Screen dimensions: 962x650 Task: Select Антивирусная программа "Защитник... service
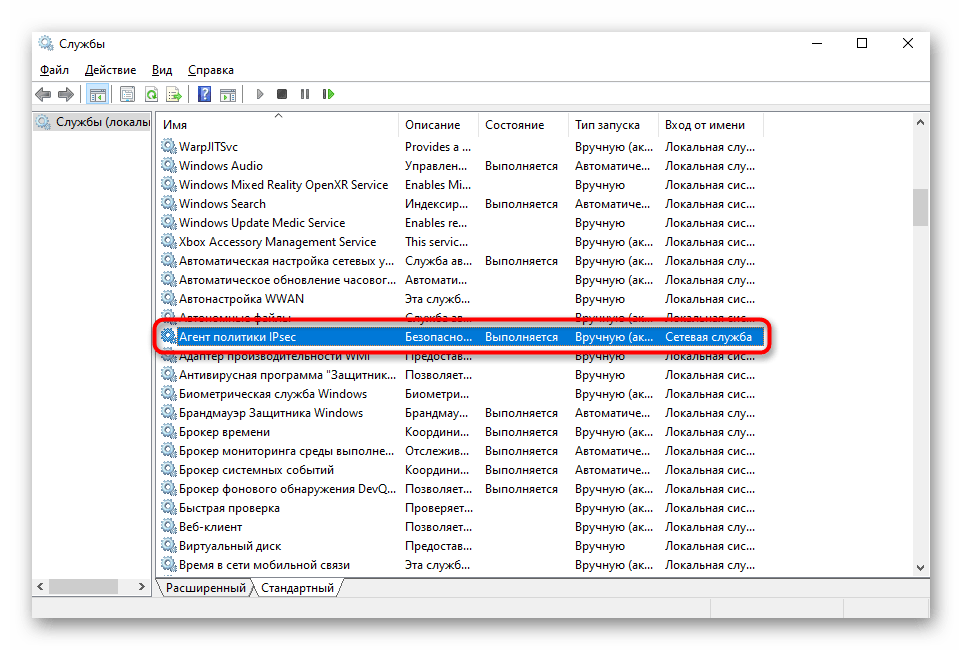(x=460, y=375)
